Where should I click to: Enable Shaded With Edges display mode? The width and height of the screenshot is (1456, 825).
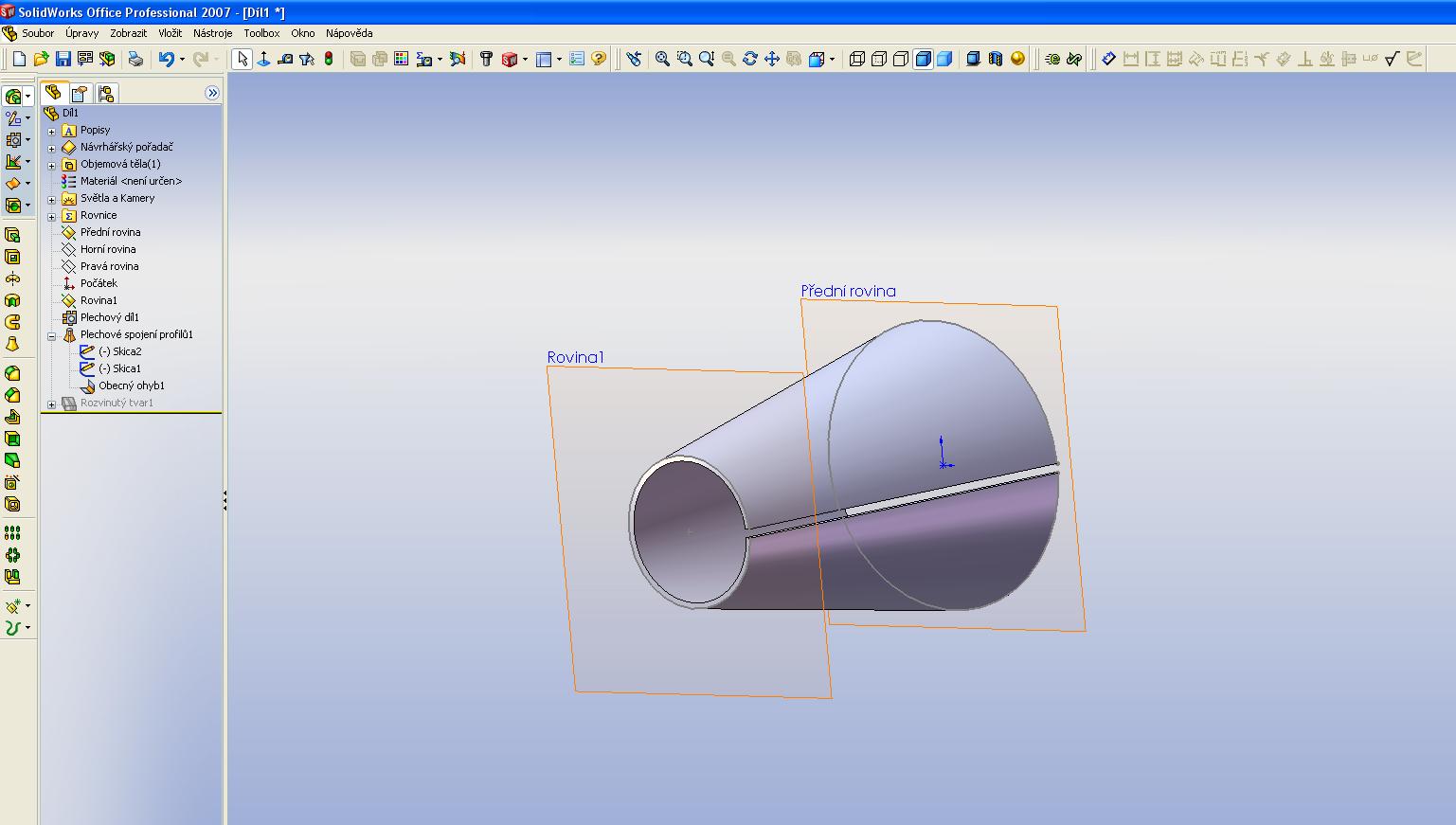pos(923,59)
